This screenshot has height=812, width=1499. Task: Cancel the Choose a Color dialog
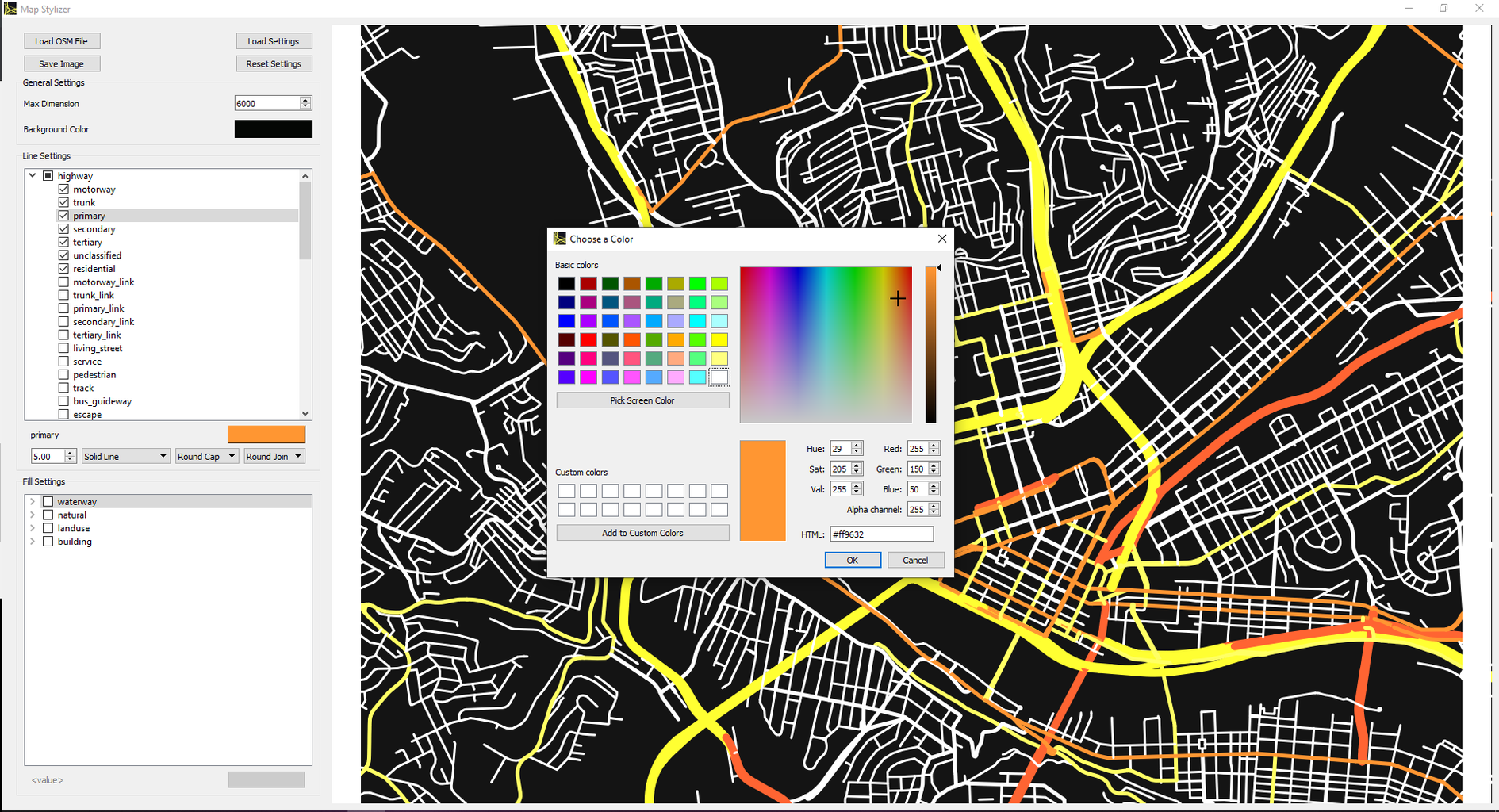pos(915,560)
